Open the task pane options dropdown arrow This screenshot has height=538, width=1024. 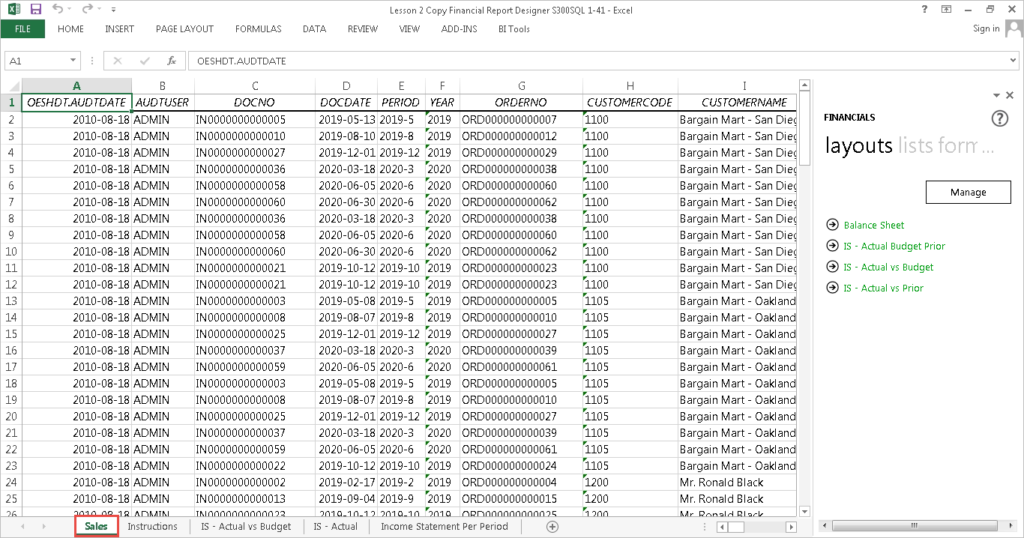996,95
